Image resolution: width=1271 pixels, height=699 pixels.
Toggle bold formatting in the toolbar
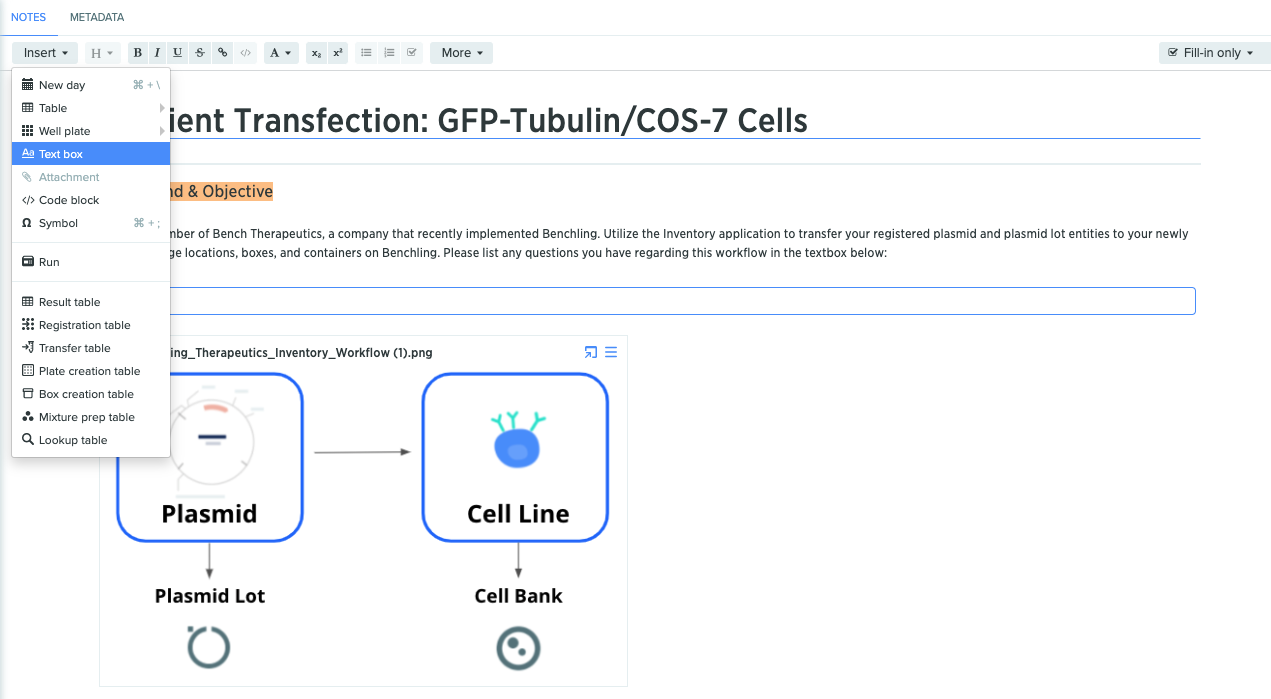coord(138,53)
